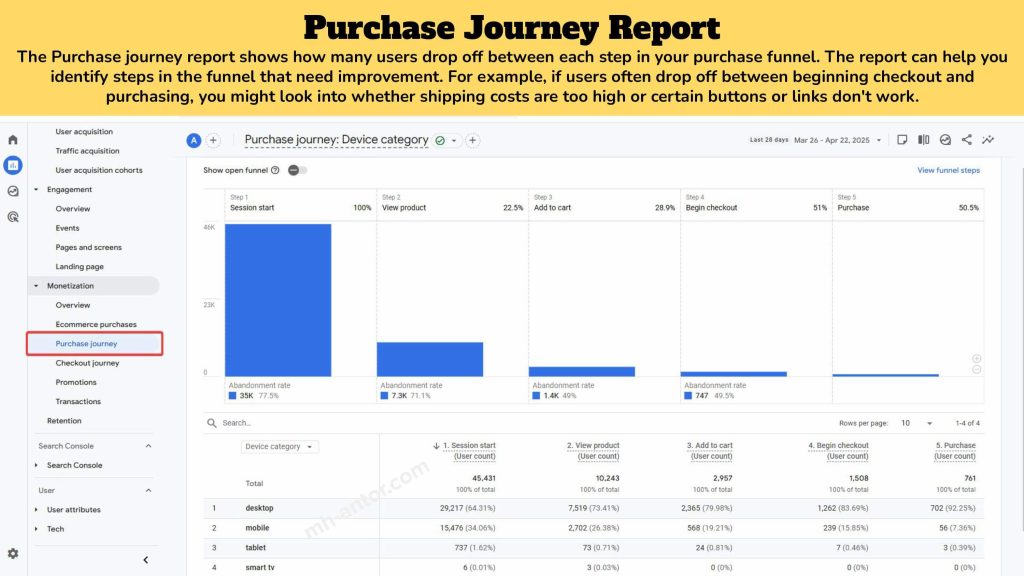This screenshot has height=576, width=1024.
Task: Add a filter with plus after report title
Action: (x=473, y=140)
